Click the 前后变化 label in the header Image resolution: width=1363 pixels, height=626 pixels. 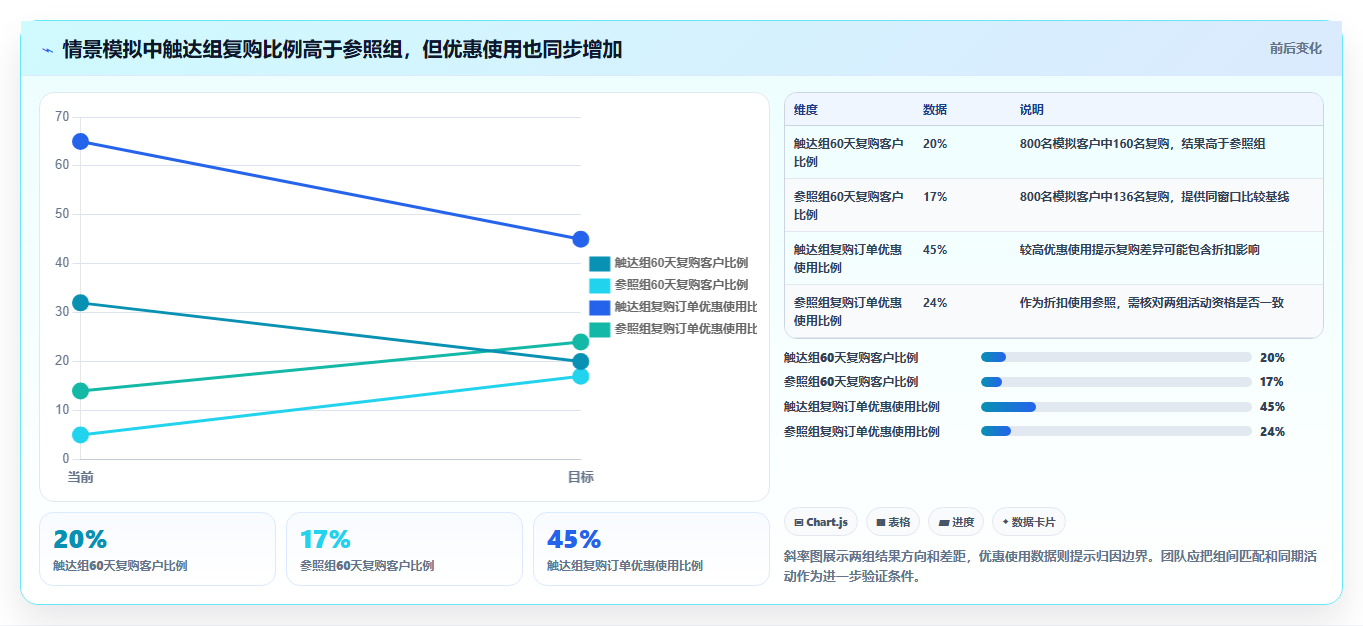pos(1295,48)
